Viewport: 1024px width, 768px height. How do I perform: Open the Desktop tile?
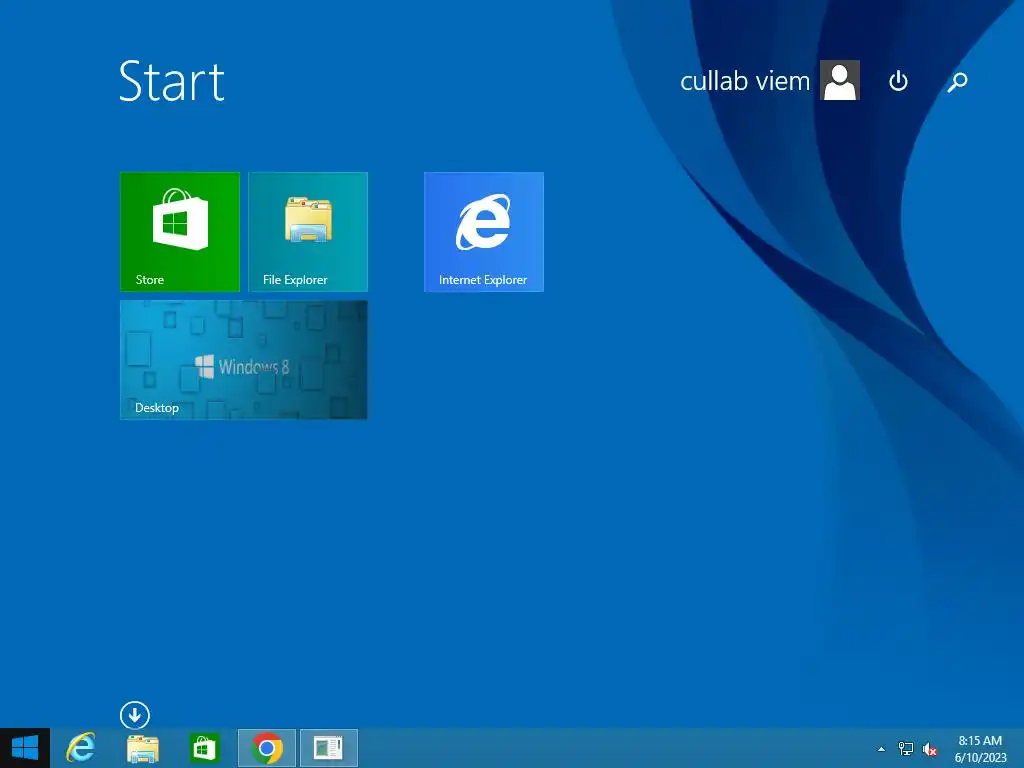pos(244,360)
